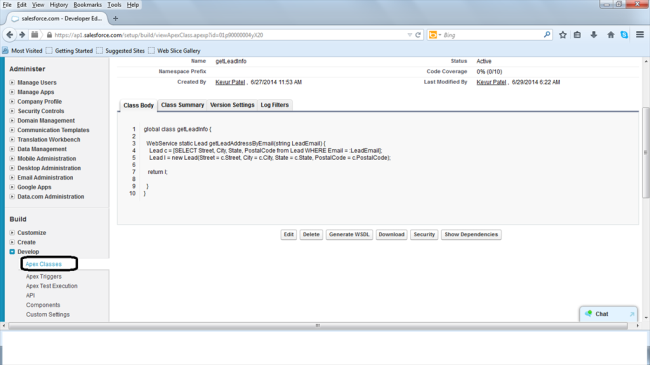Select the Class Body tab

click(x=138, y=105)
